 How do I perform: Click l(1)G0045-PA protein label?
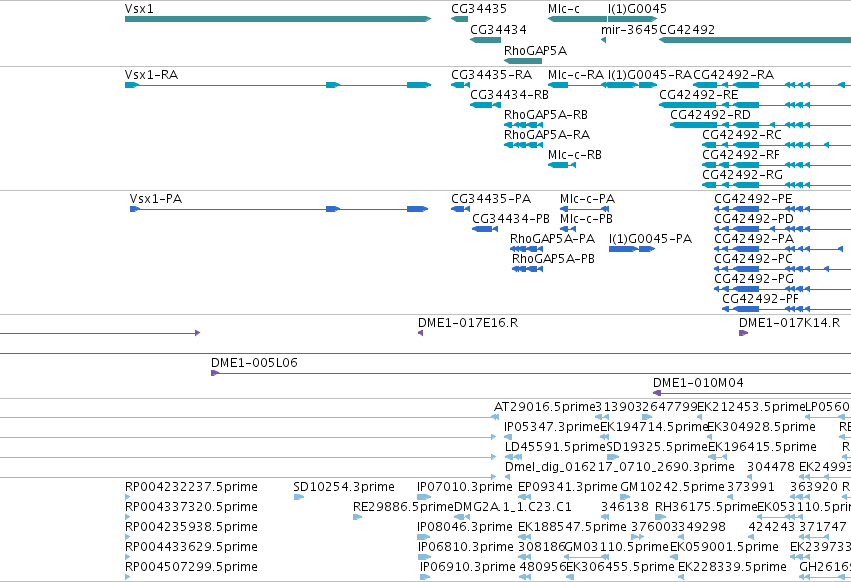pos(650,238)
